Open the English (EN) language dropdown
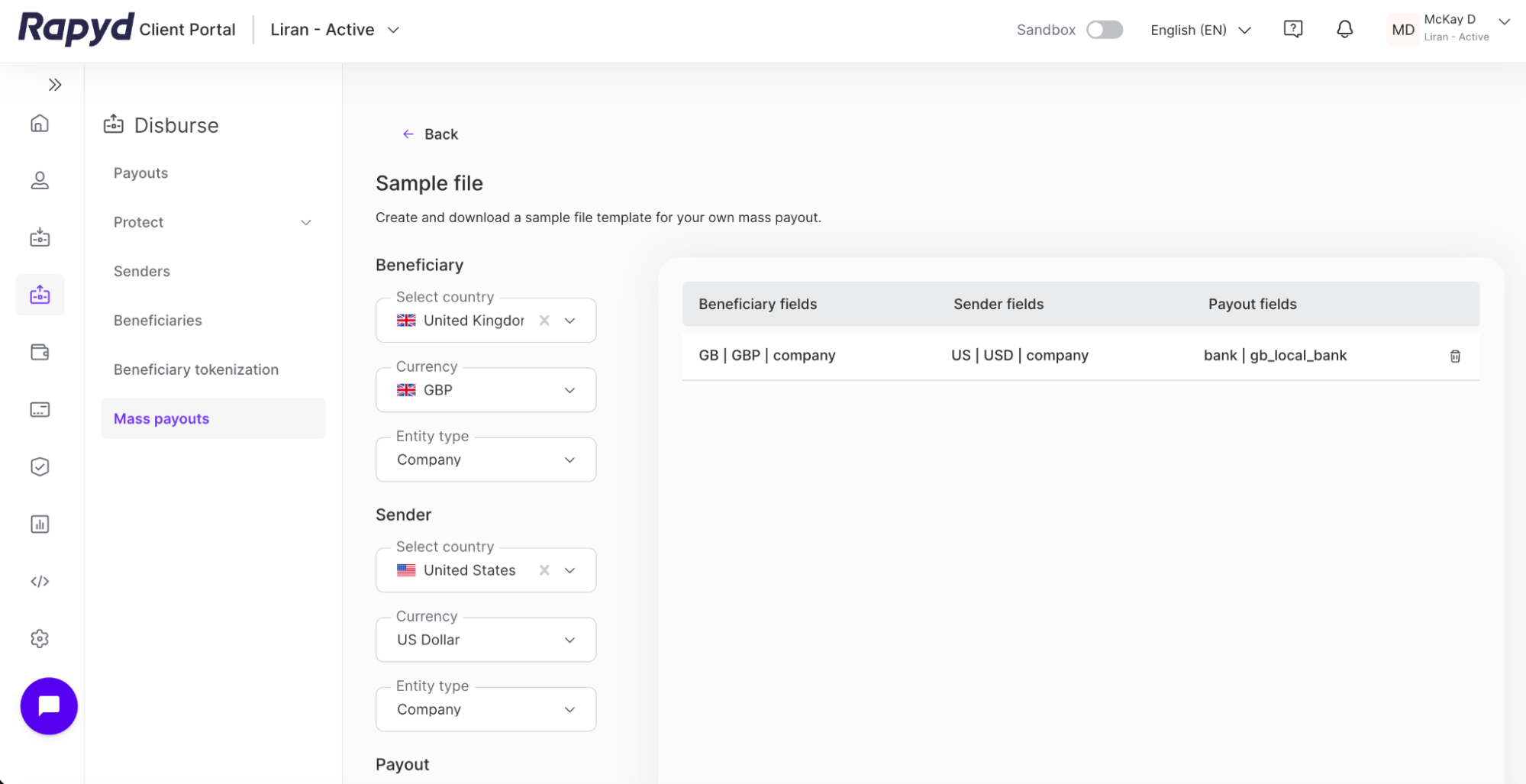Screen dimensions: 1526x784 (x=1199, y=30)
